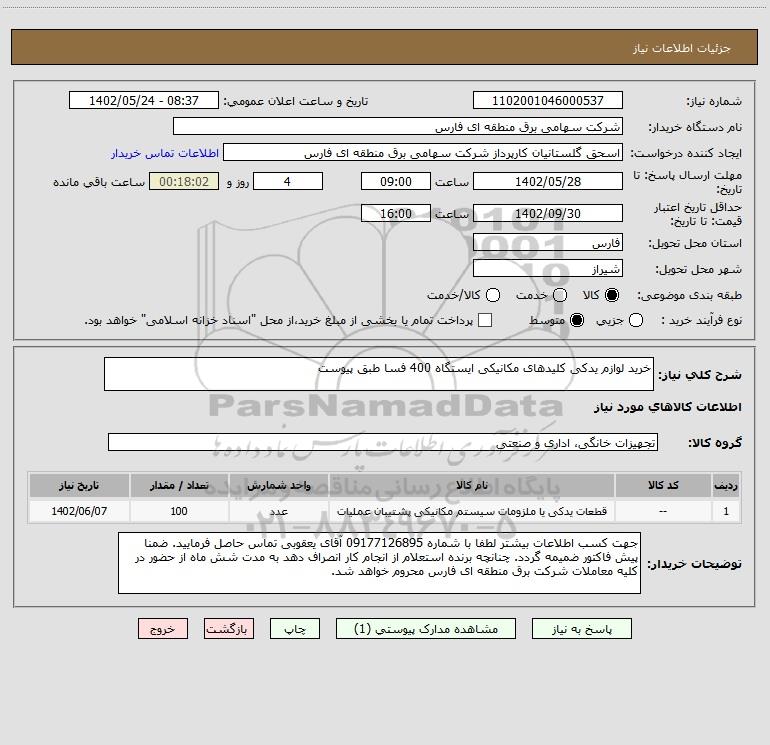Screen dimensions: 770x745
Task: Click the تعداد / مقدار column header
Action: tap(179, 485)
